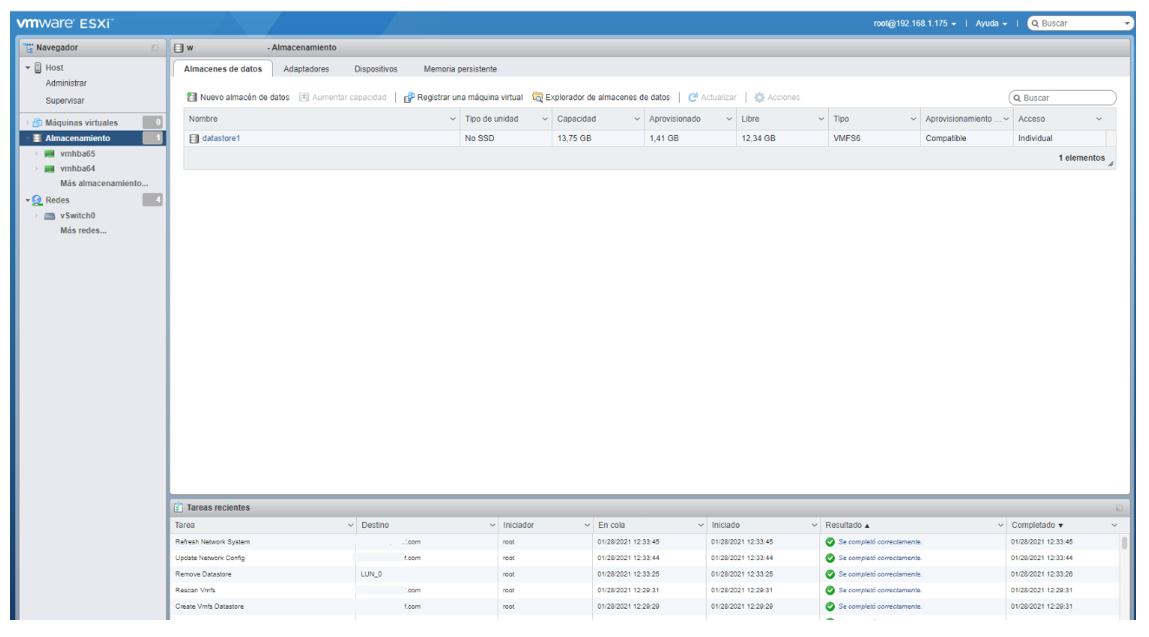Click Nuevo almacén de datos button

(238, 97)
